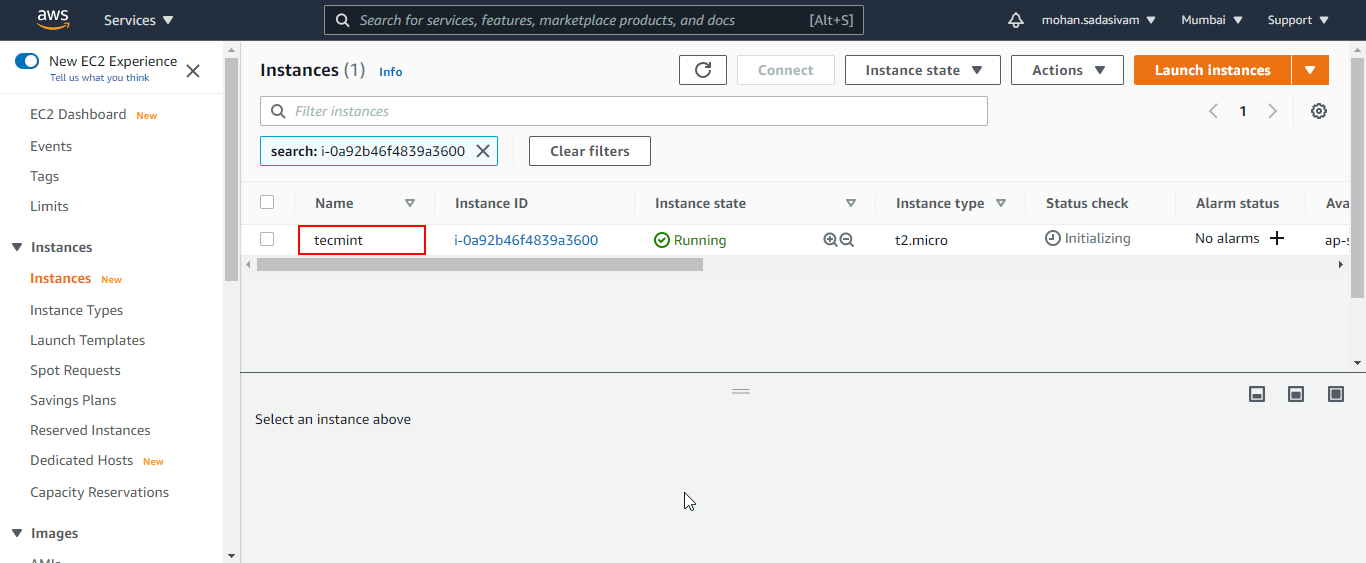
Task: Click the Instance ID column header
Action: tap(491, 203)
